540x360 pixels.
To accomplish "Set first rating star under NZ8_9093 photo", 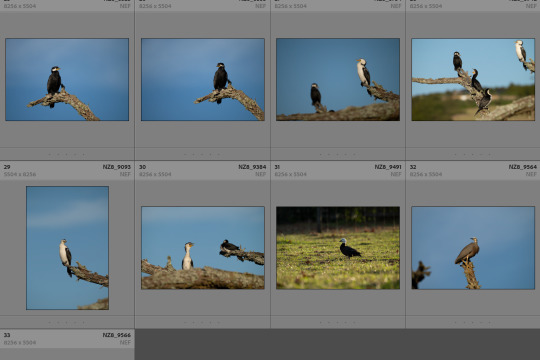I will tap(49, 323).
